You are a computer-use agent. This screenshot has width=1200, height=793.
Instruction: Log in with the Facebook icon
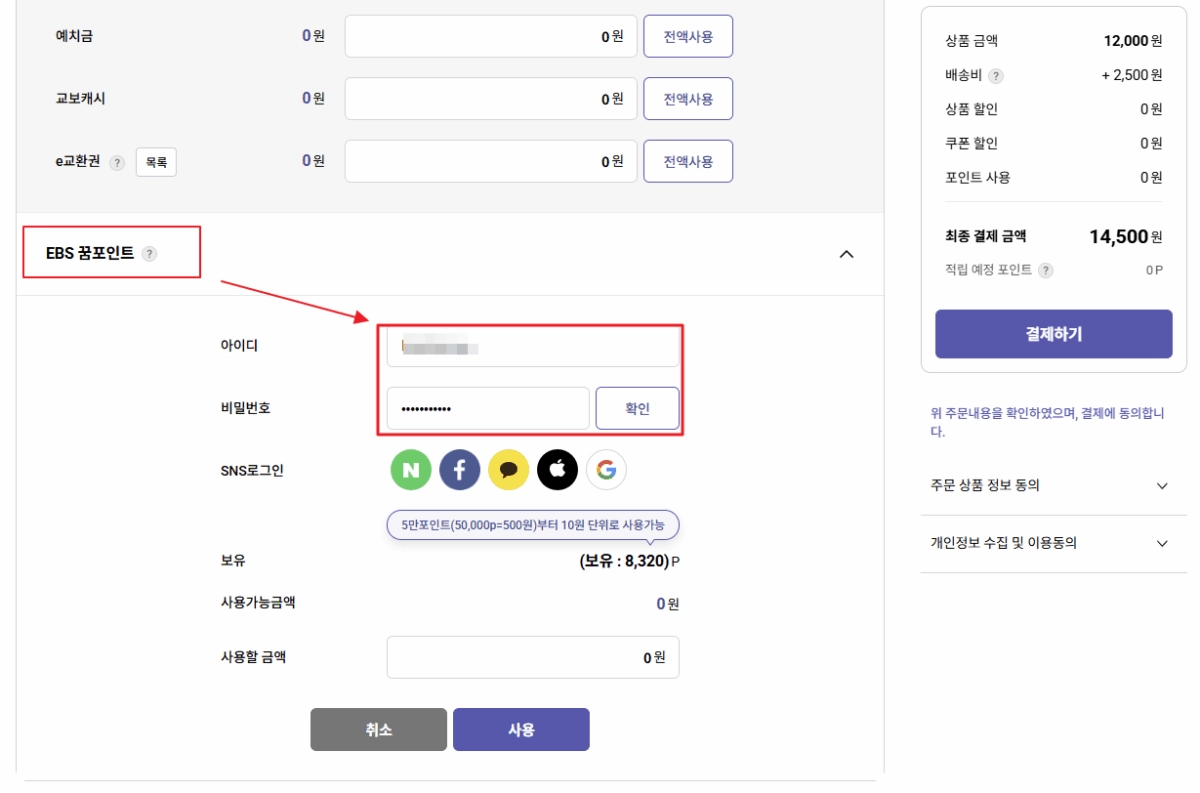click(459, 470)
